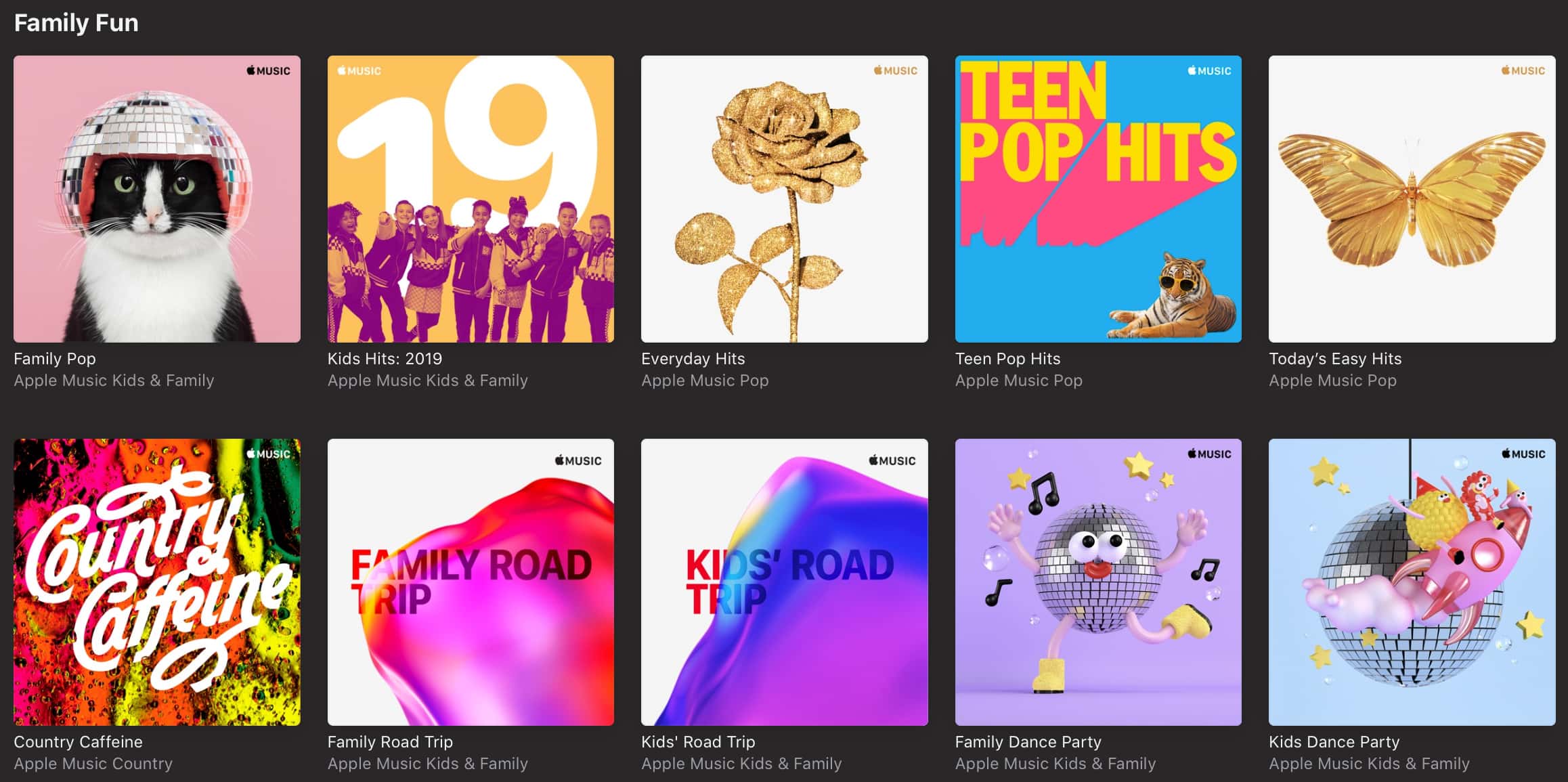Click the Kids Hits: 2019 title text

(385, 359)
